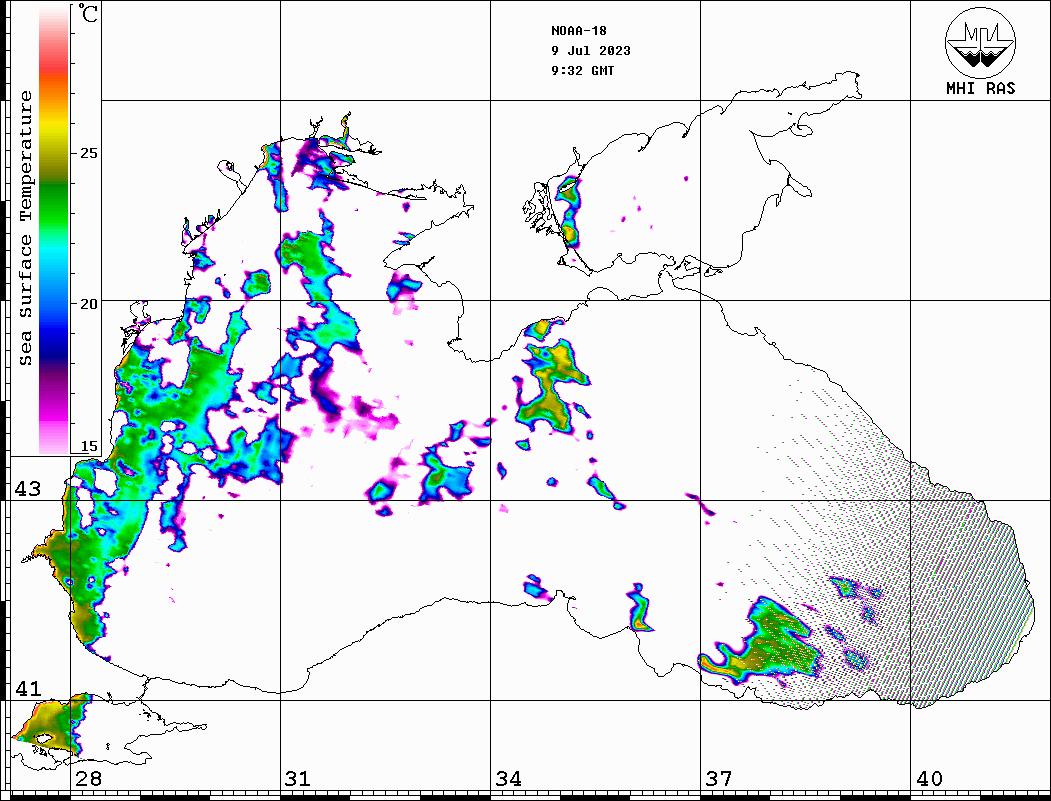The image size is (1051, 801).
Task: Select the date text 9 Jul 2023
Action: (591, 51)
